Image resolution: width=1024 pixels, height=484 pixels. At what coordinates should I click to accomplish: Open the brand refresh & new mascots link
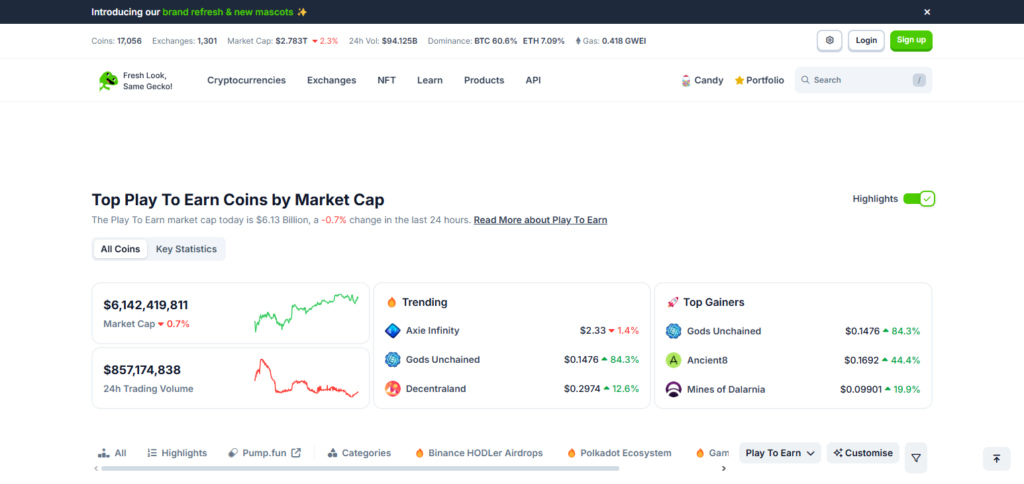[x=228, y=12]
